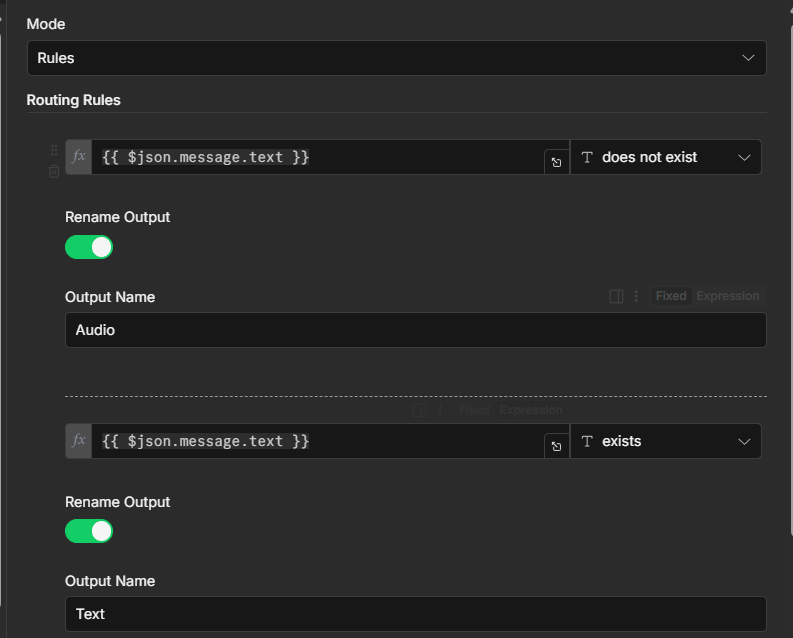Viewport: 793px width, 638px height.
Task: Click the fx icon of the first routing rule
Action: click(79, 157)
